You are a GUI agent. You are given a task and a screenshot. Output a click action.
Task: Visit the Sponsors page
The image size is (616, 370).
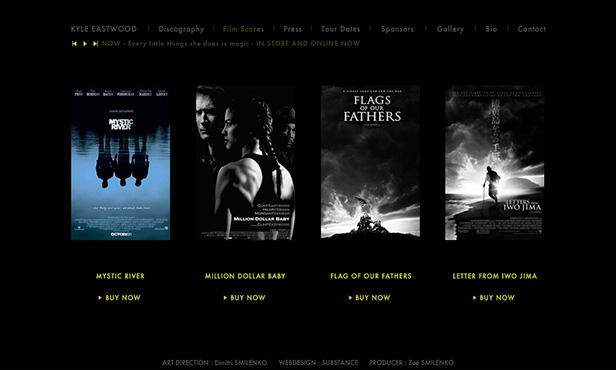tap(397, 29)
